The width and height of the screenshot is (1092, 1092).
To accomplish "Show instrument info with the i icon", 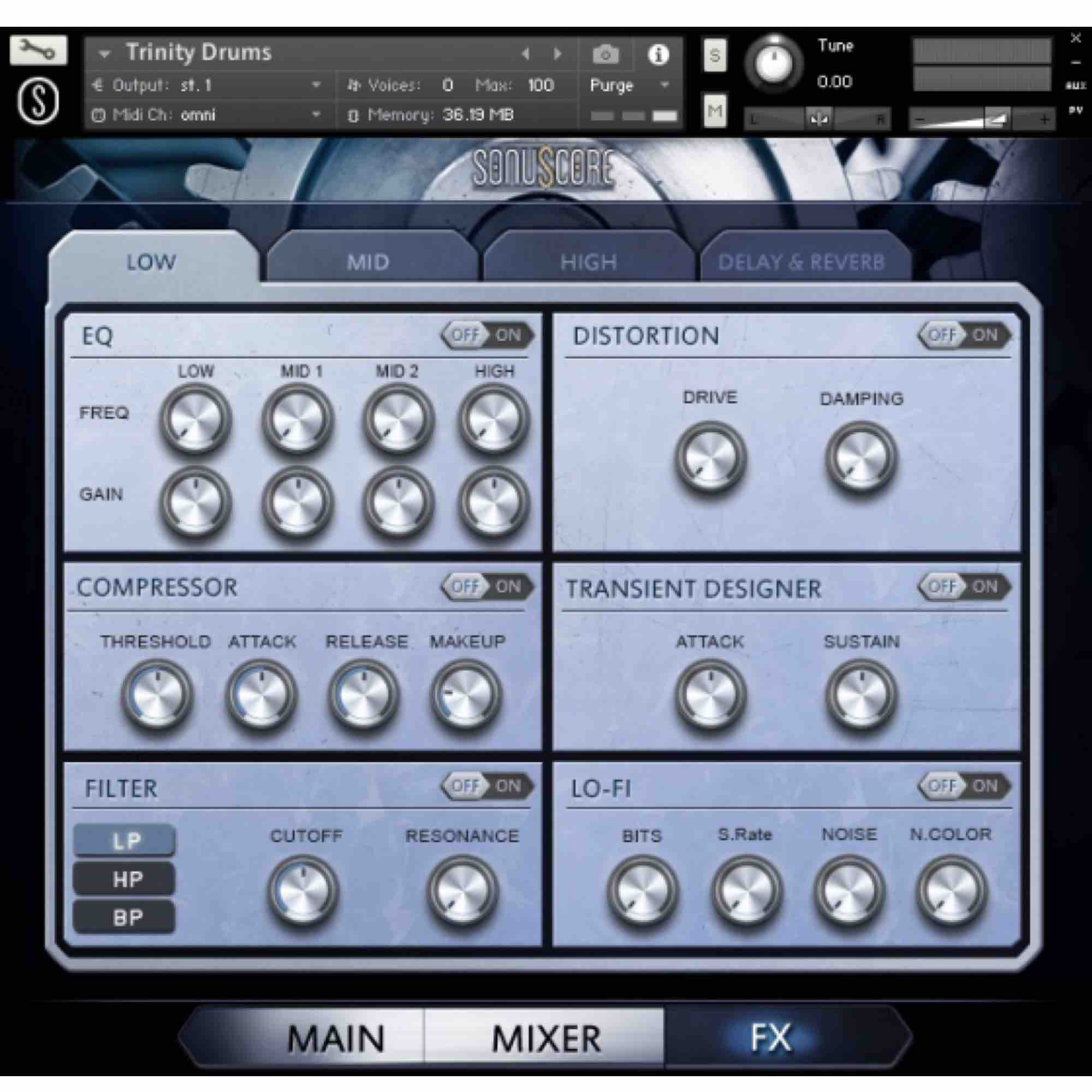I will click(x=658, y=55).
